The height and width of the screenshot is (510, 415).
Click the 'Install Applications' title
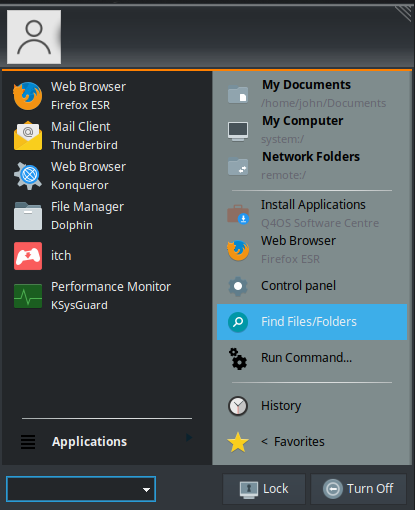click(313, 205)
